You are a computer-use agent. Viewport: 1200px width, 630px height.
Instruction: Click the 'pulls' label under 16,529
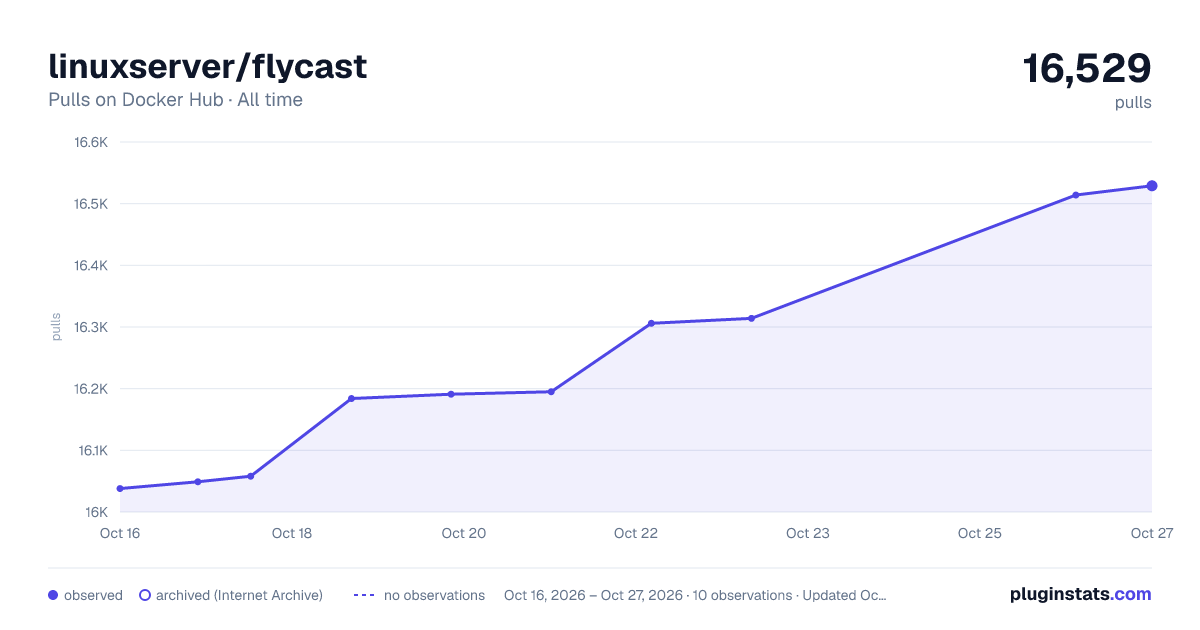(1133, 102)
